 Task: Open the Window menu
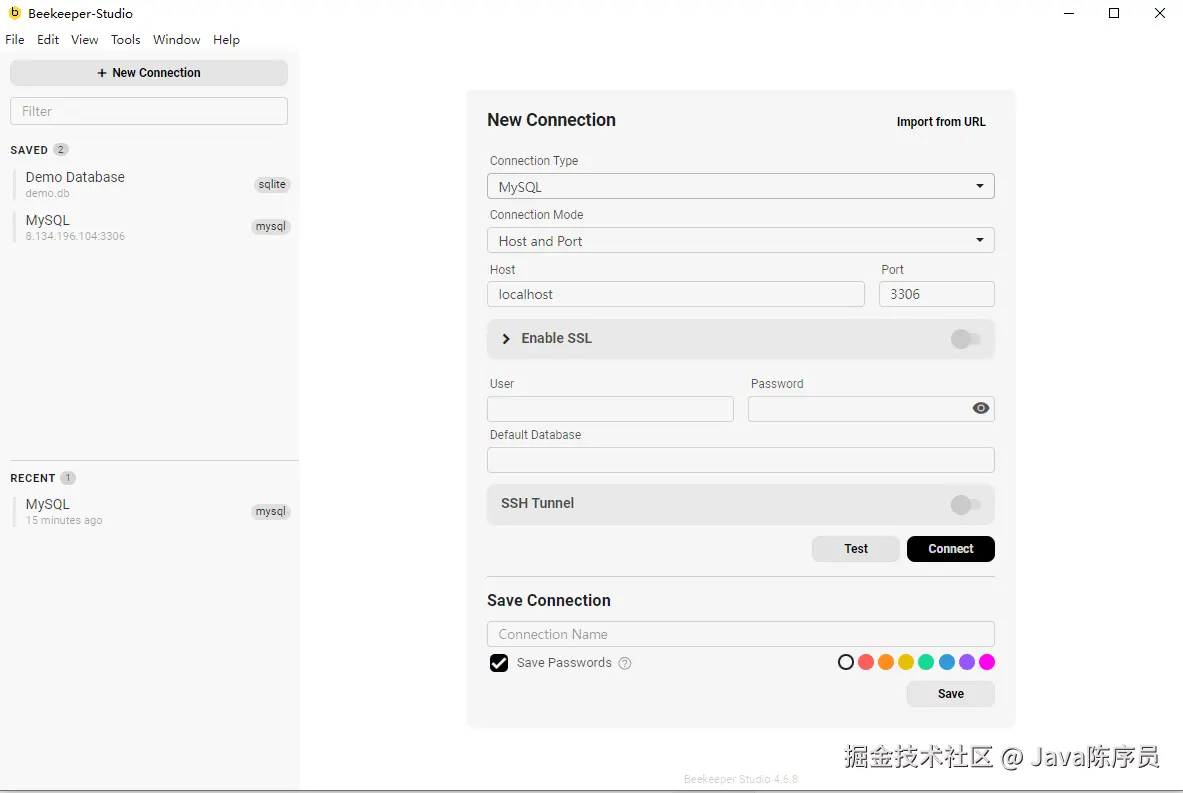click(x=177, y=40)
